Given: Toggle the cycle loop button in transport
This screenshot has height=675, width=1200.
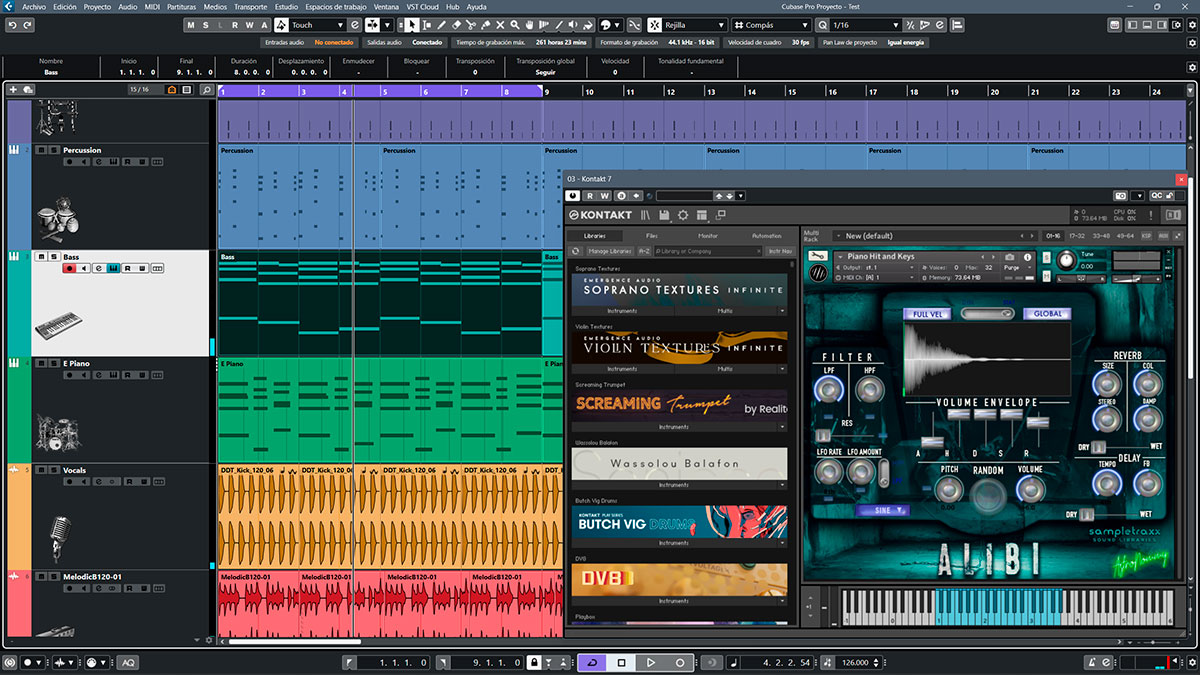Looking at the screenshot, I should pyautogui.click(x=591, y=662).
